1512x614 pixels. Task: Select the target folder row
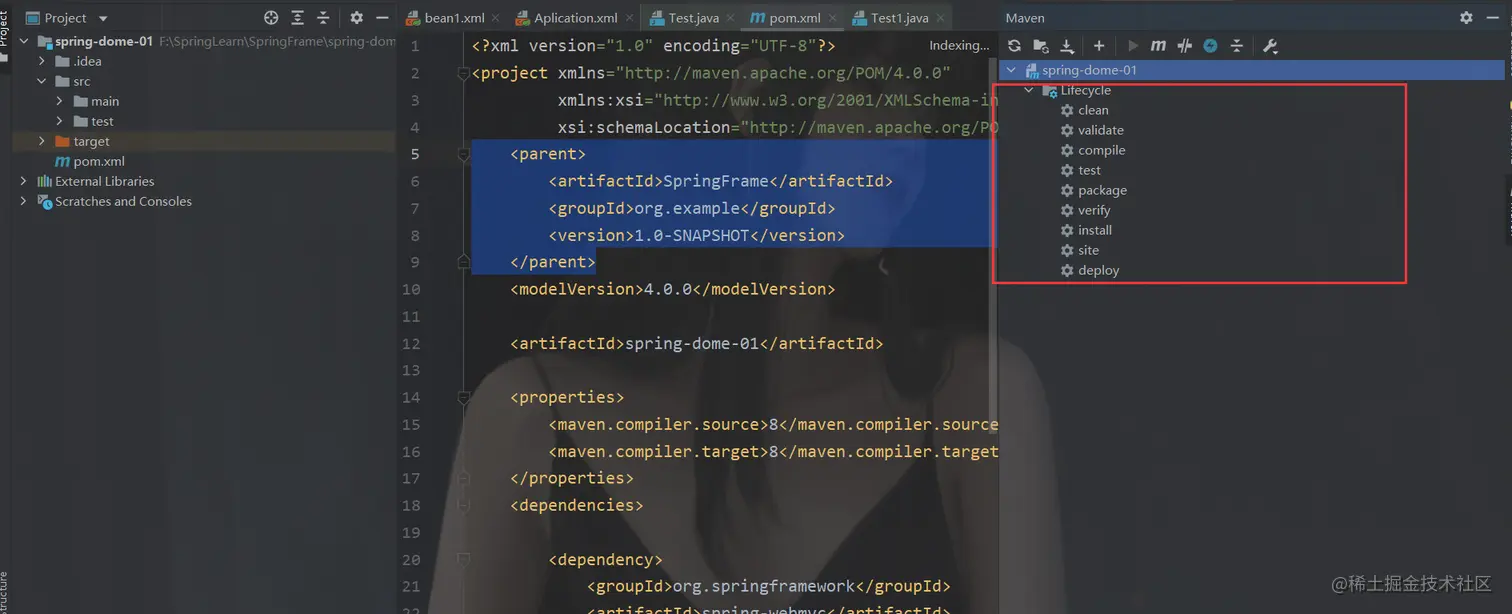coord(204,141)
